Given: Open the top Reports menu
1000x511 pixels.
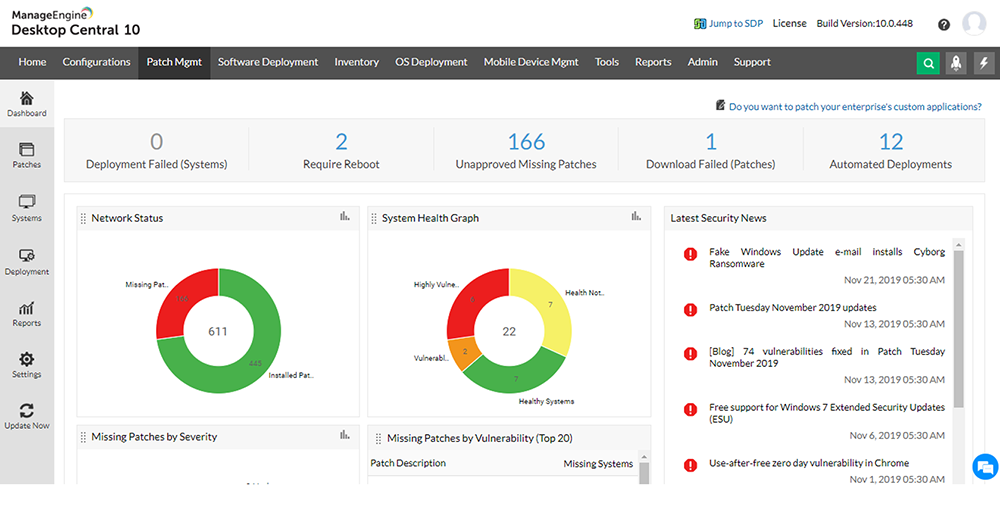Looking at the screenshot, I should point(653,63).
